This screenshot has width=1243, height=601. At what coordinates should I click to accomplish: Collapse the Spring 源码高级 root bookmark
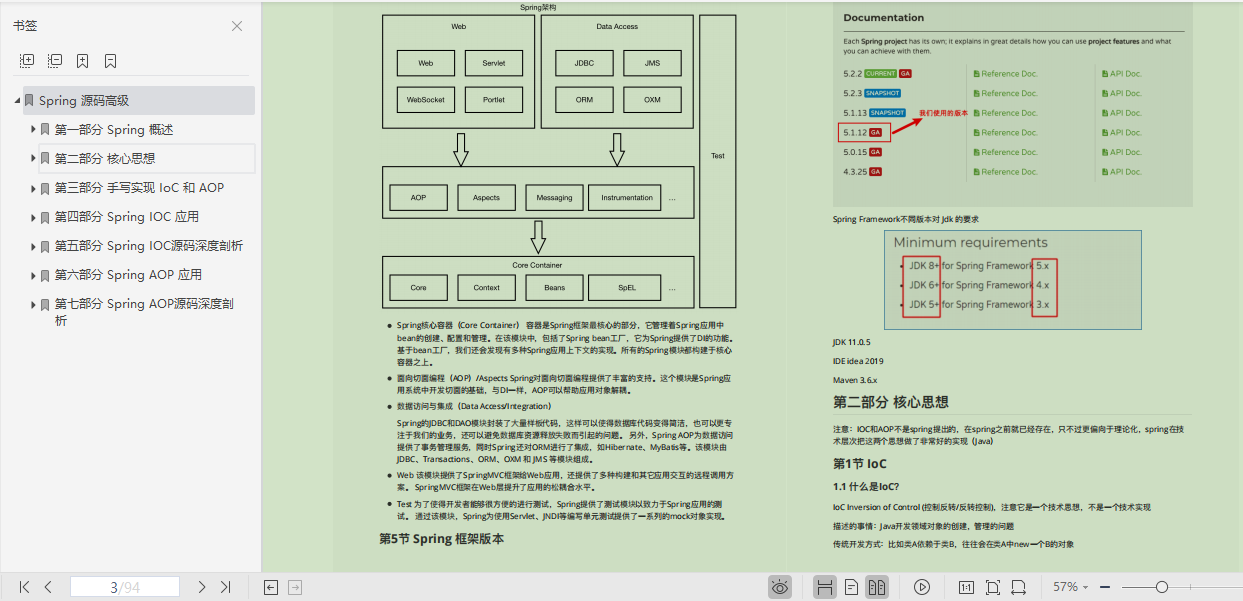[17, 101]
